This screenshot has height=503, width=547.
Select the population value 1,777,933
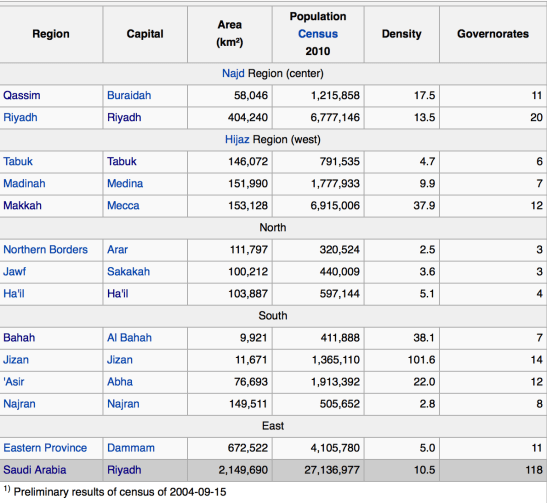point(335,183)
